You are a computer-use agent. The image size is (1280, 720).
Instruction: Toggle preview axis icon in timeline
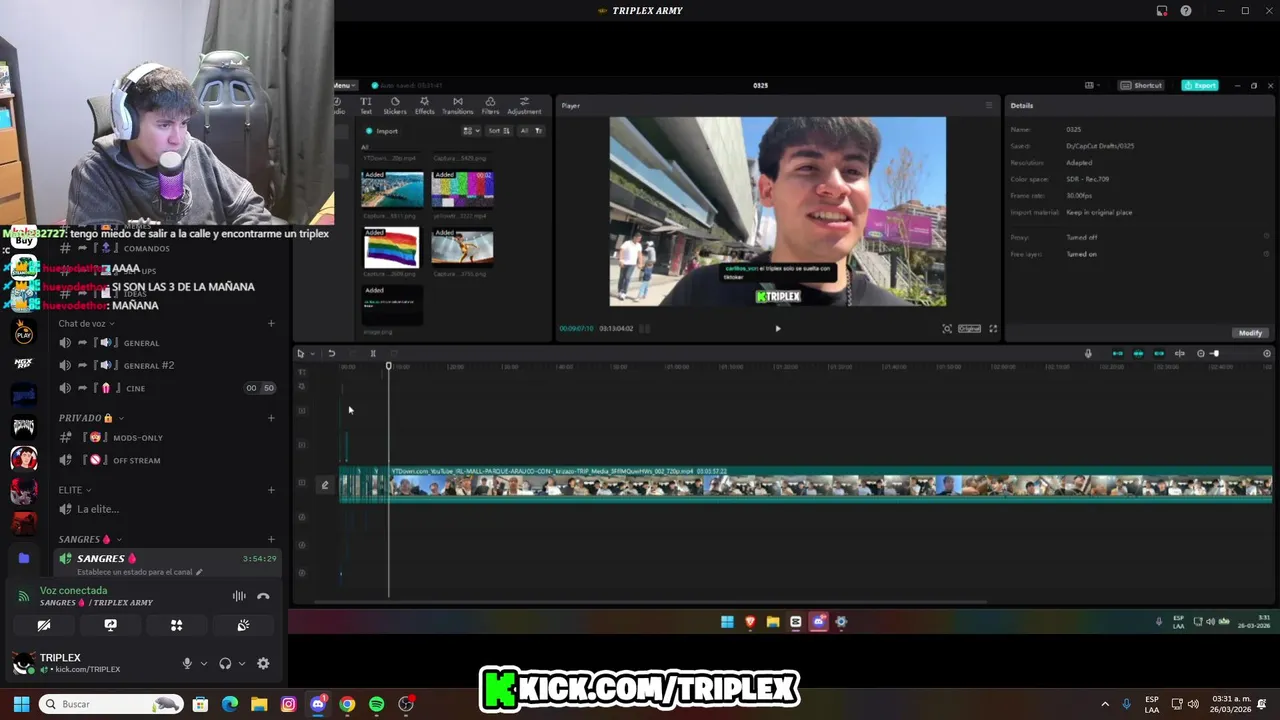(x=1180, y=353)
